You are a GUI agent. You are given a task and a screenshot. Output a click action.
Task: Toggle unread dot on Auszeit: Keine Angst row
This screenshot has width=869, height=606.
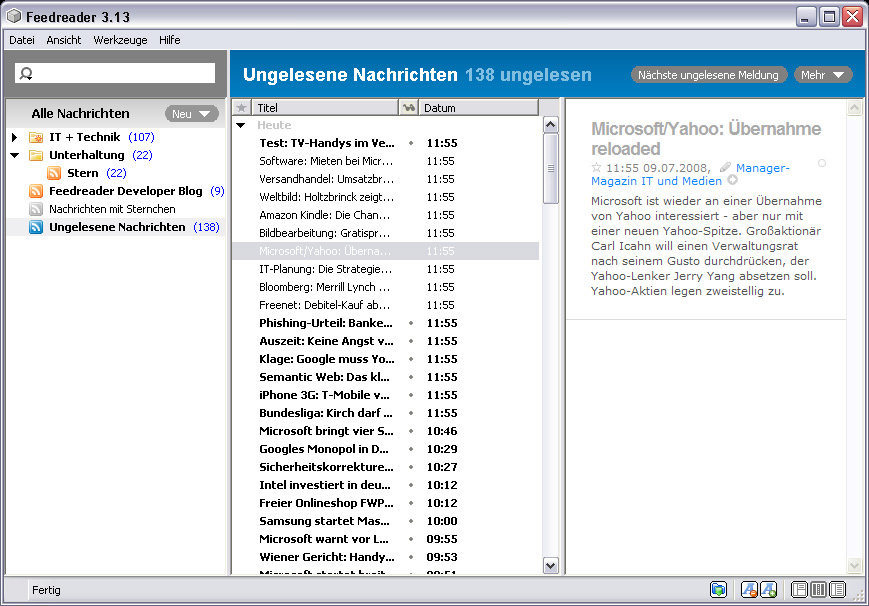(411, 341)
